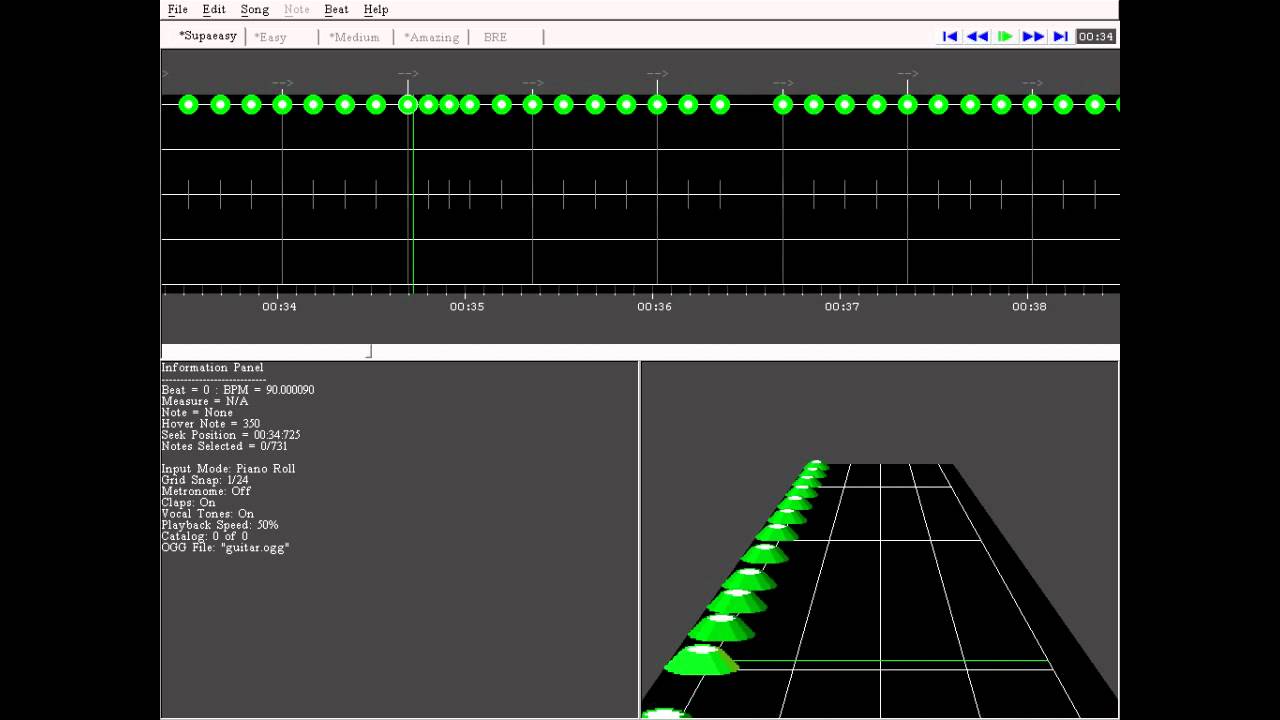Switch to the *Supaeasy difficulty tab
Image resolution: width=1280 pixels, height=720 pixels.
point(208,36)
